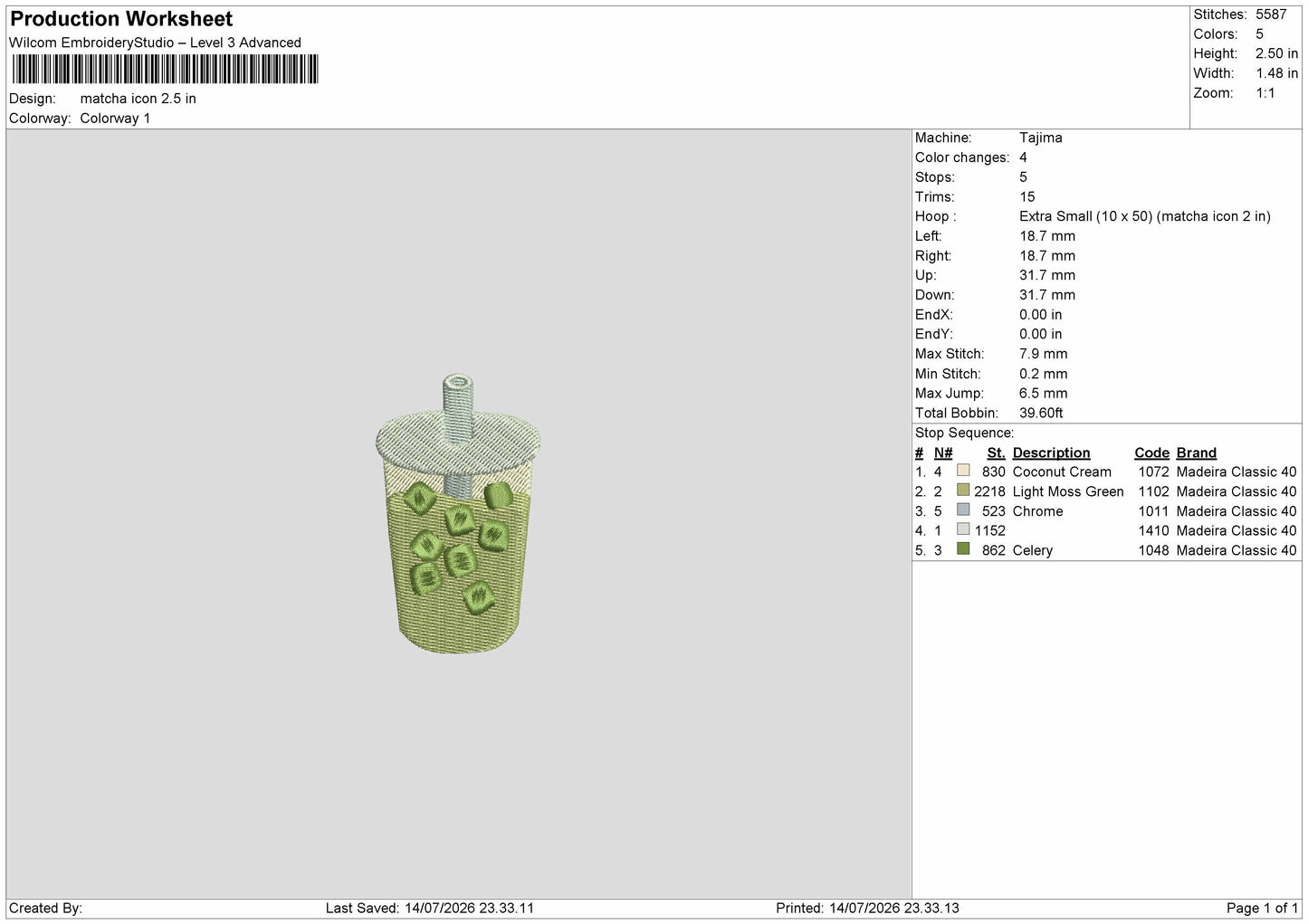Click the Stitches value '5587'
This screenshot has width=1308, height=924.
point(1271,14)
